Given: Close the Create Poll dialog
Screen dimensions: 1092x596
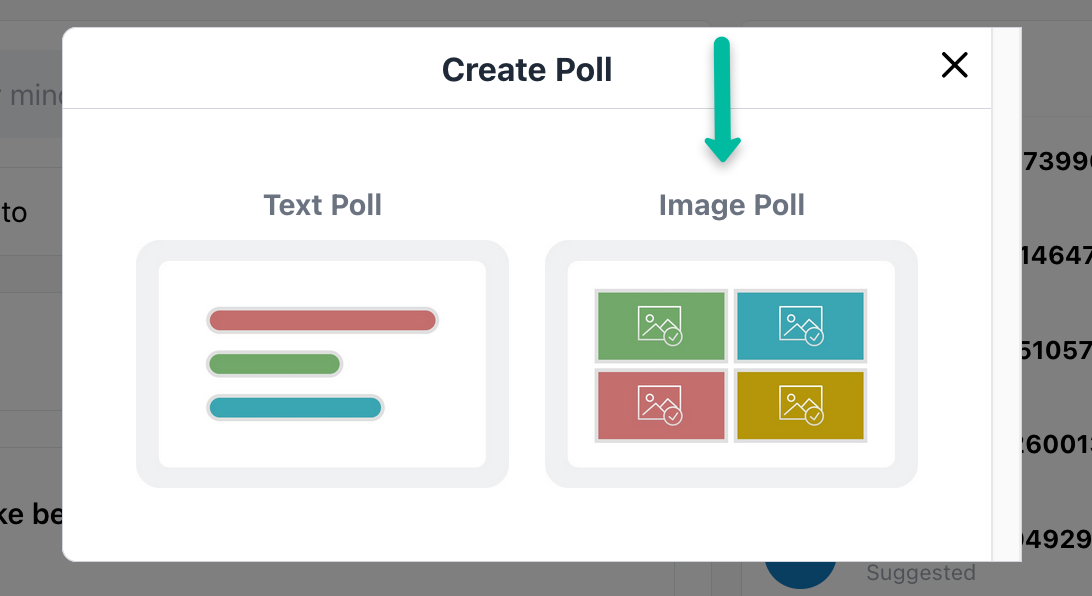Looking at the screenshot, I should (x=954, y=64).
